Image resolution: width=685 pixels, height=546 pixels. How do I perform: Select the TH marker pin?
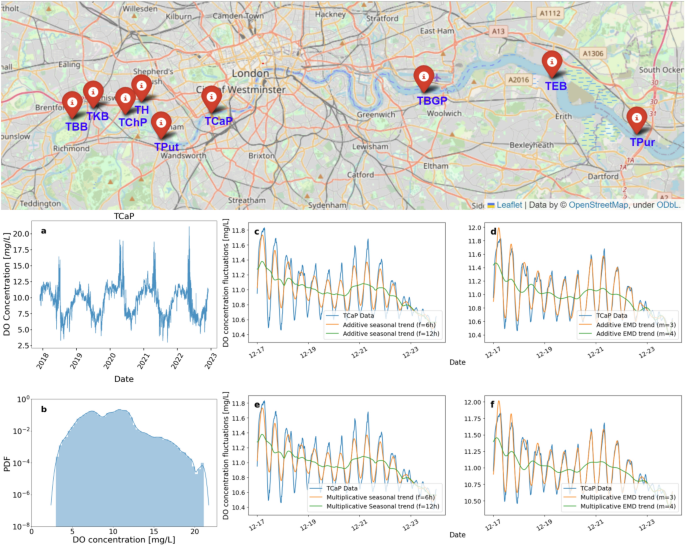coord(141,90)
